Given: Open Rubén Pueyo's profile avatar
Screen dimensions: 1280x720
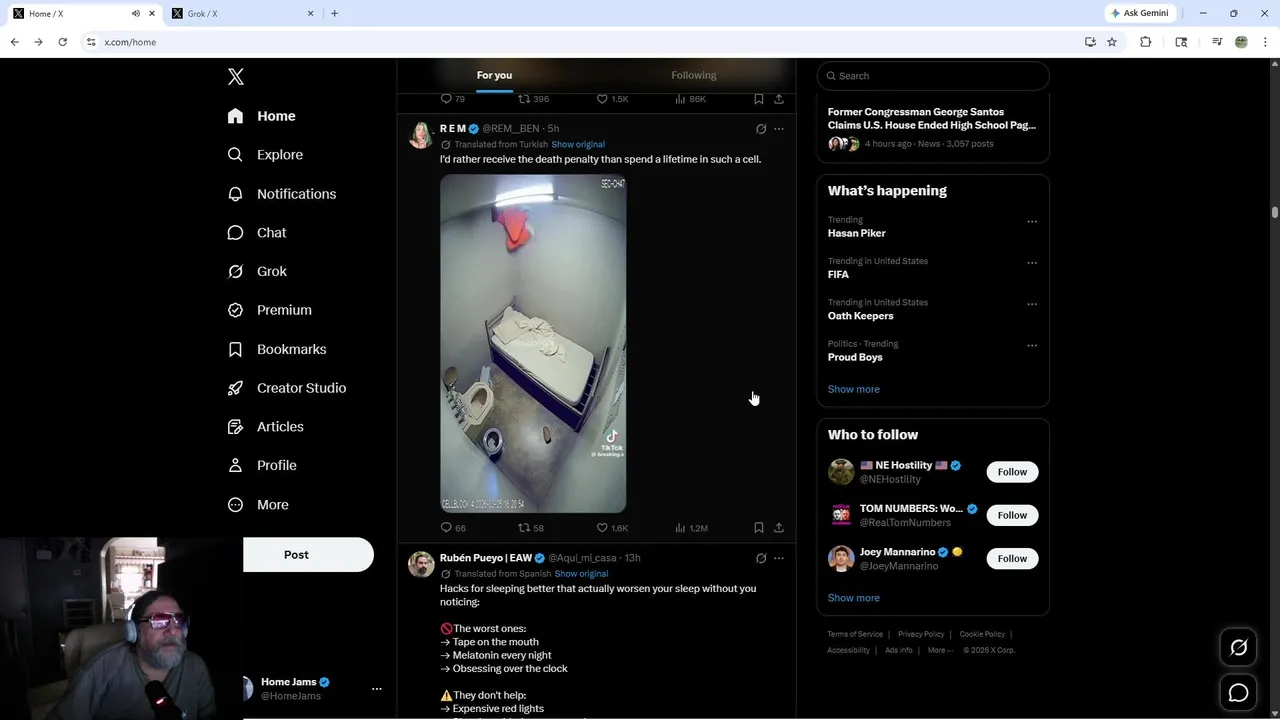Looking at the screenshot, I should click(x=421, y=565).
